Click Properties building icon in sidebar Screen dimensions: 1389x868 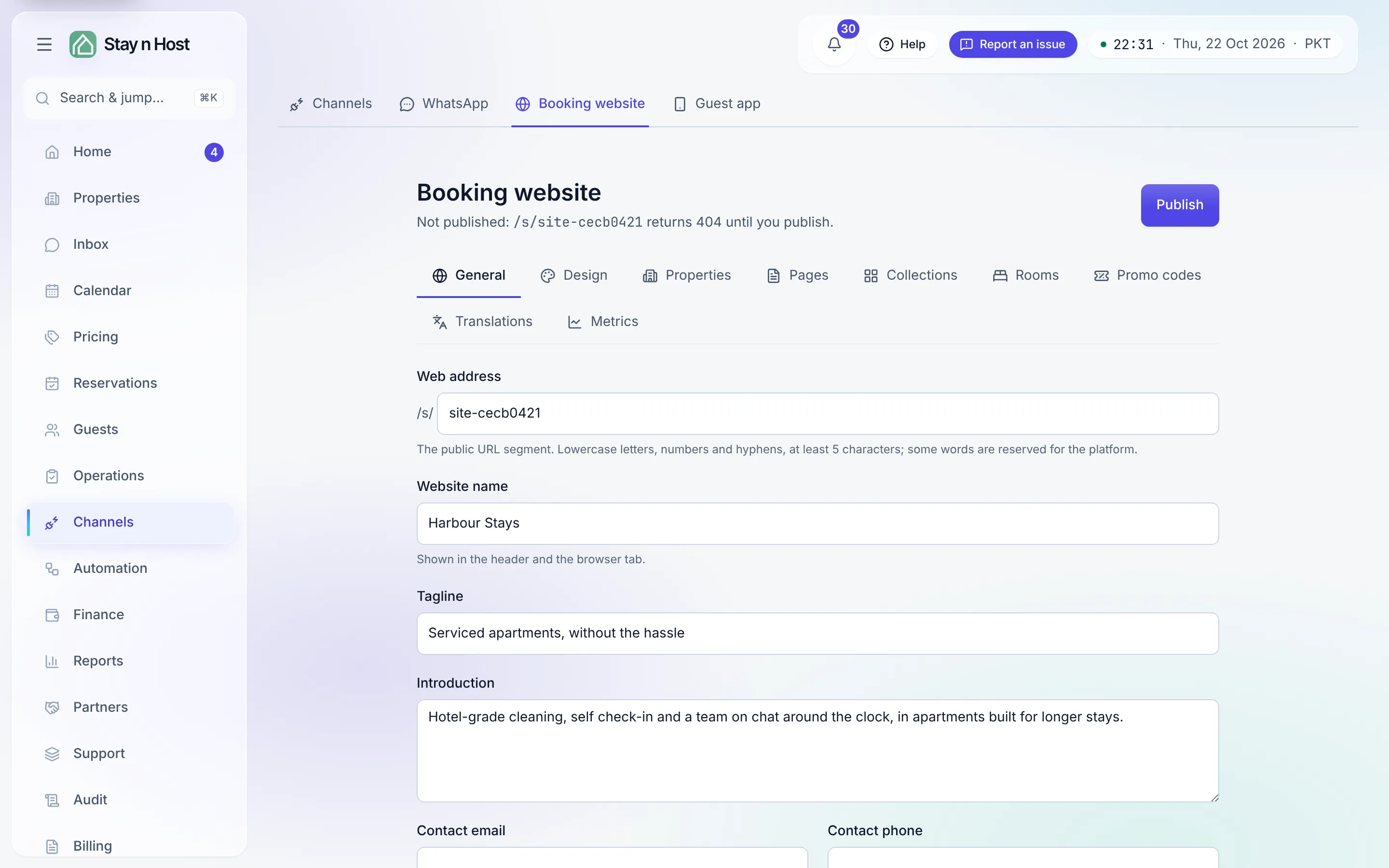pyautogui.click(x=52, y=199)
